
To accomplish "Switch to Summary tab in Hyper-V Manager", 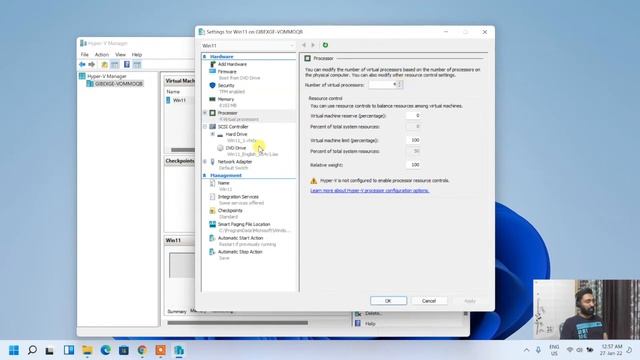I will point(177,311).
